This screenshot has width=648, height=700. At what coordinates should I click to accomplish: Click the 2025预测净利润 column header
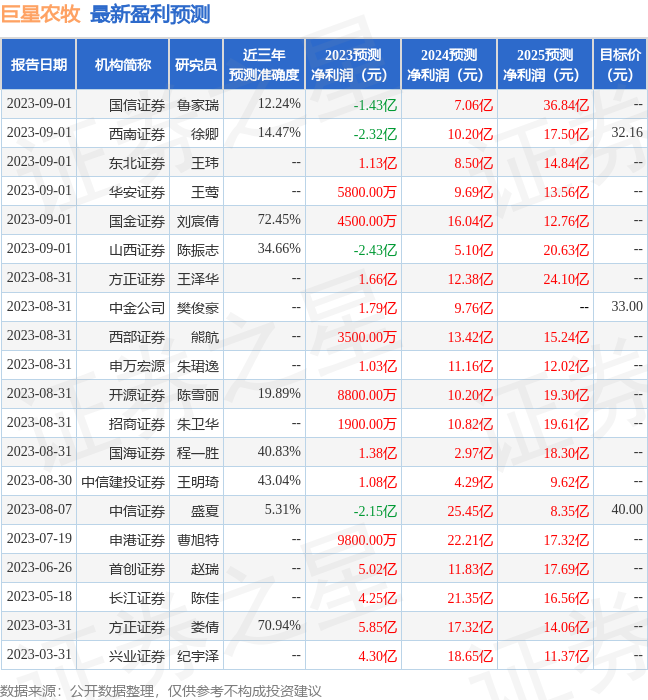click(x=545, y=65)
